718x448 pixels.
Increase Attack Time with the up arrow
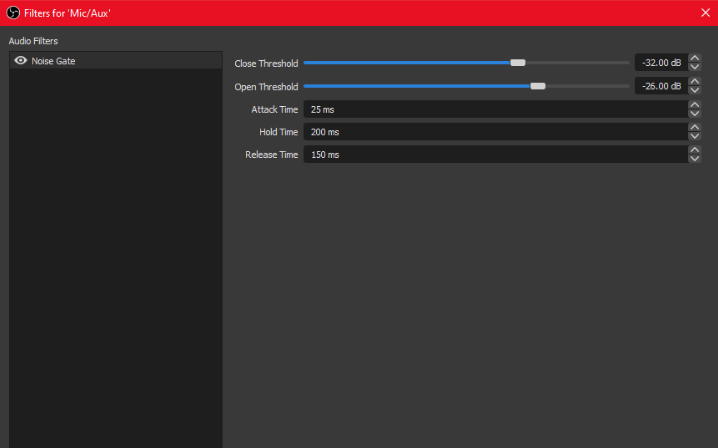click(694, 104)
